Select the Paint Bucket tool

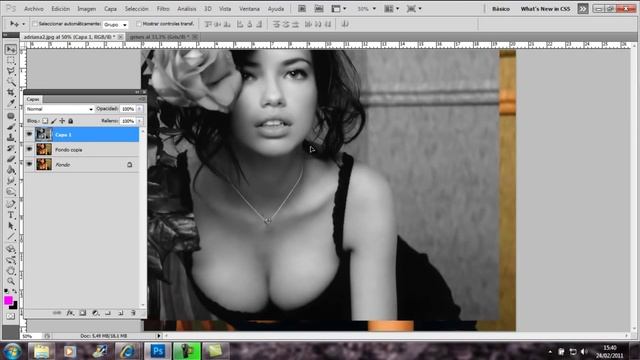click(11, 170)
